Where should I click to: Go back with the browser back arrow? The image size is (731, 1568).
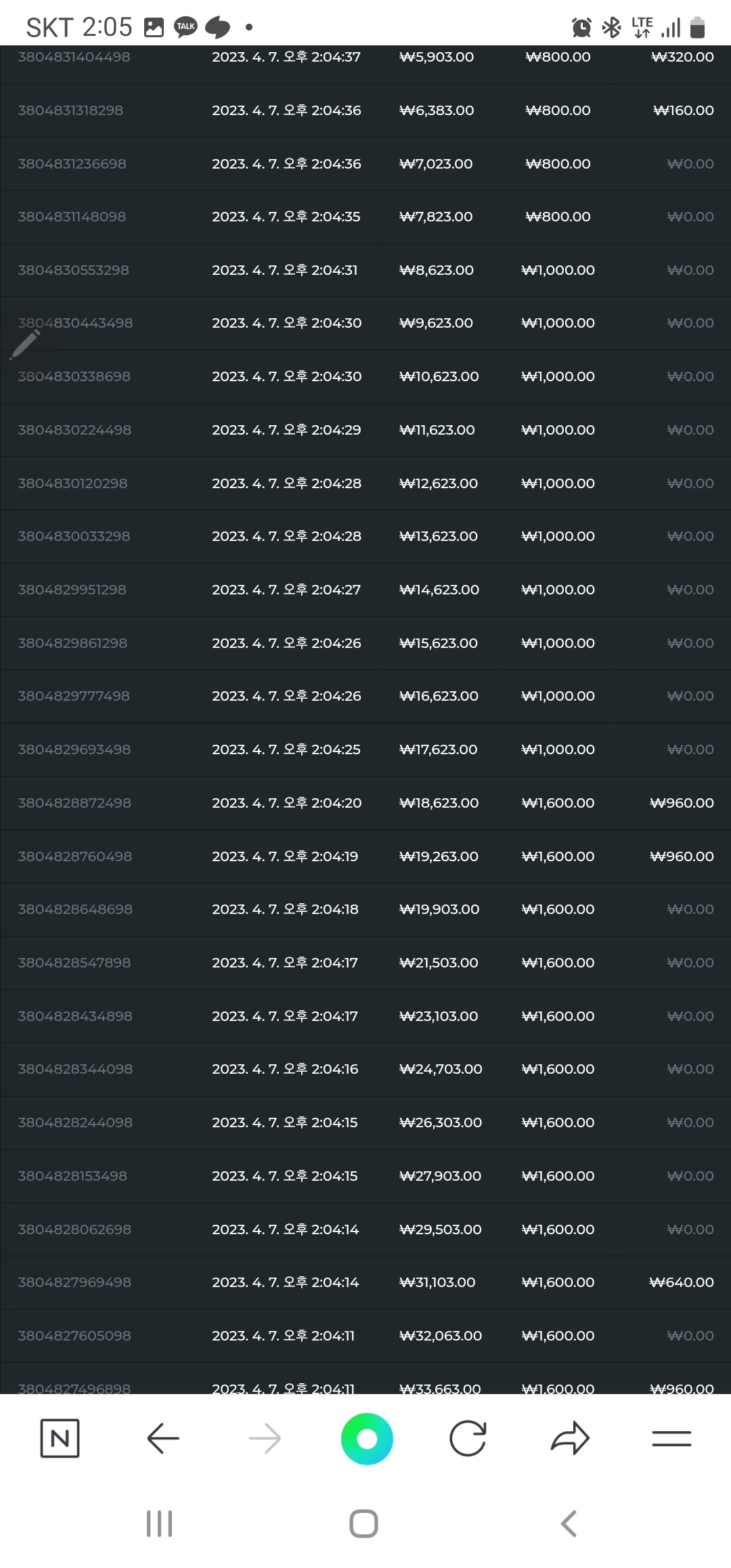(163, 1438)
